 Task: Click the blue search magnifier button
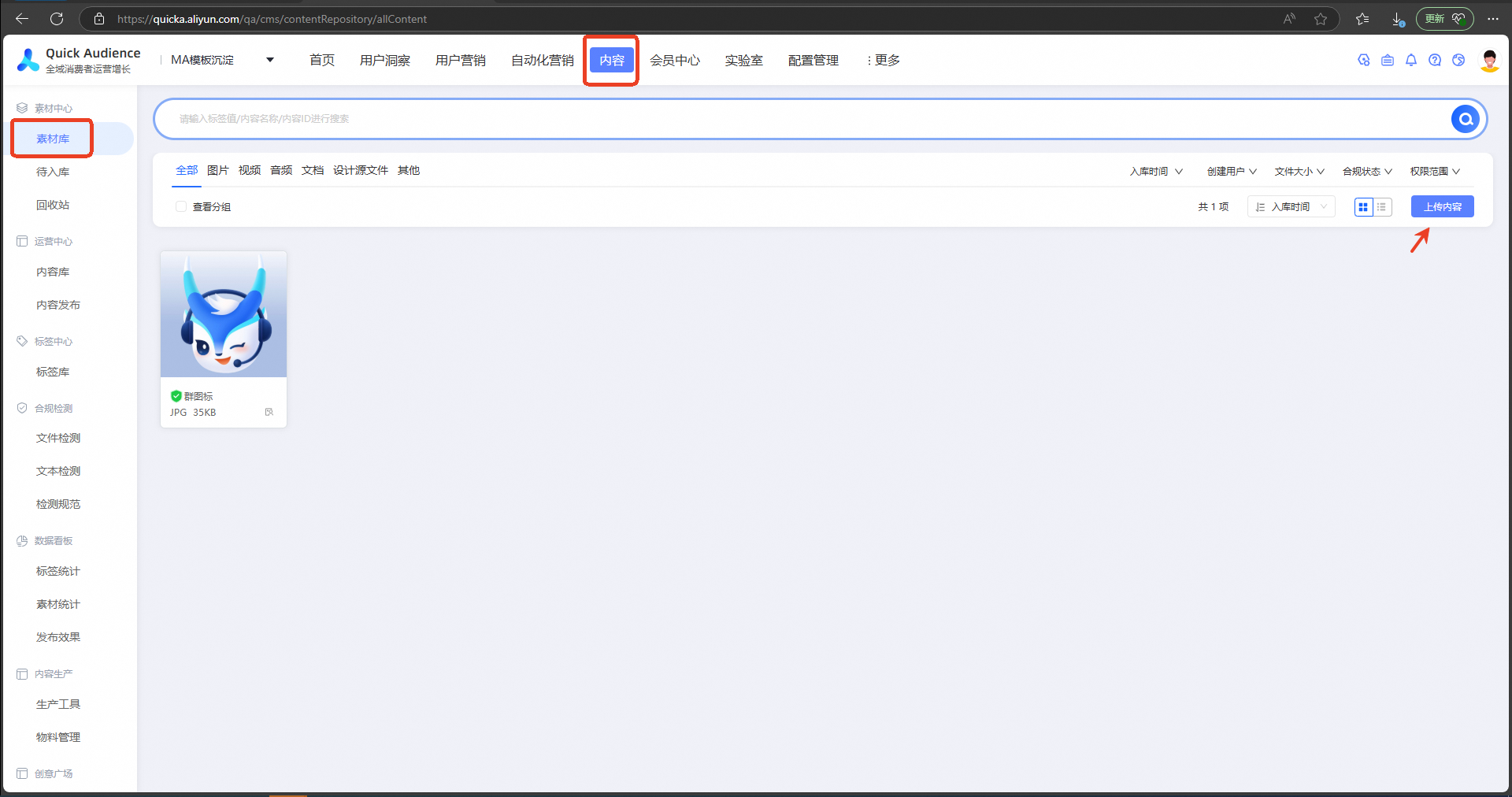pyautogui.click(x=1466, y=119)
